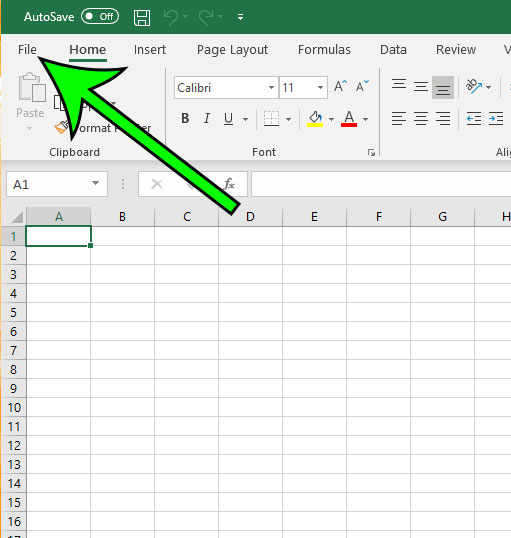Click Decrease Indent icon
Image resolution: width=511 pixels, height=538 pixels.
point(474,119)
